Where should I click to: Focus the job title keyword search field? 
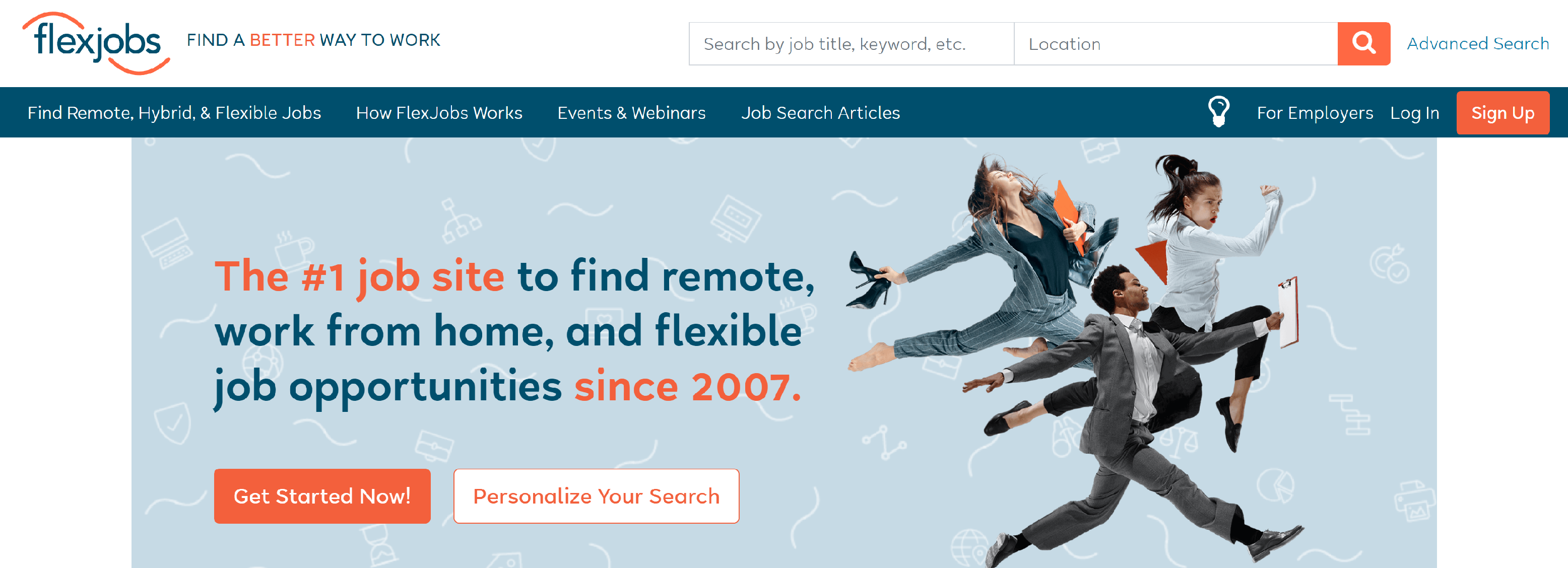coord(851,44)
